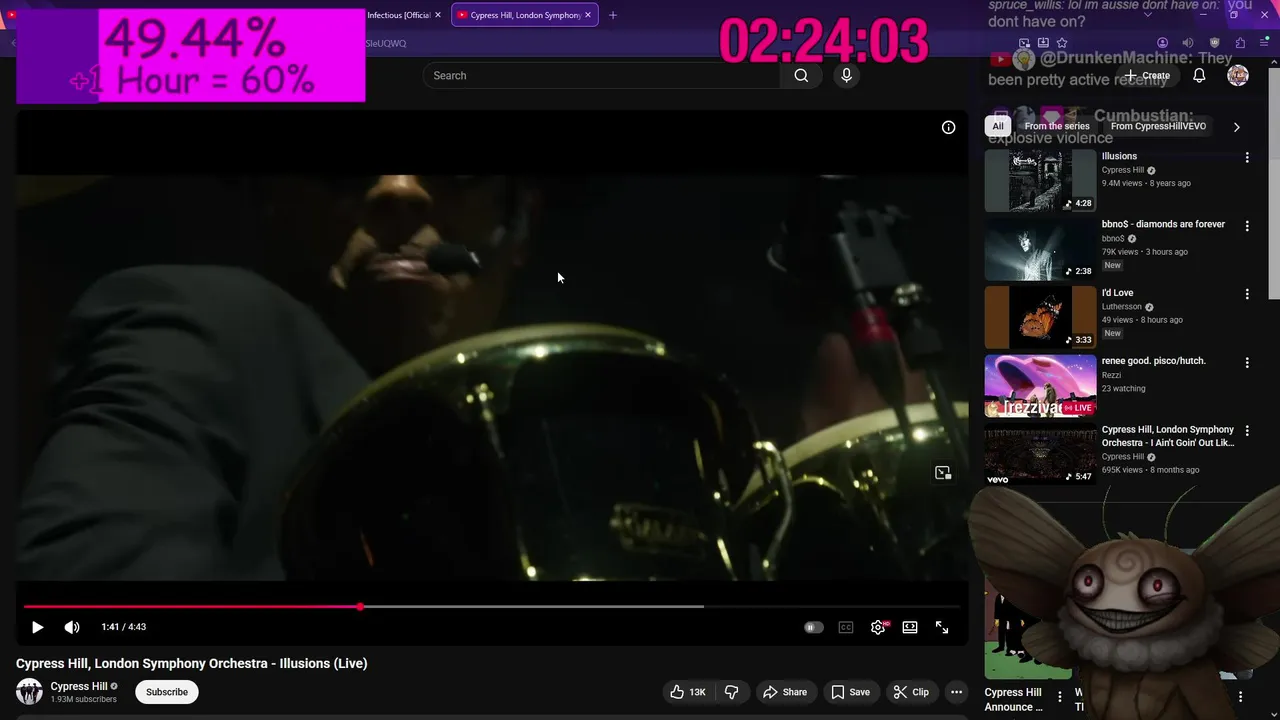Click into the YouTube Search field
Viewport: 1280px width, 720px height.
point(600,75)
